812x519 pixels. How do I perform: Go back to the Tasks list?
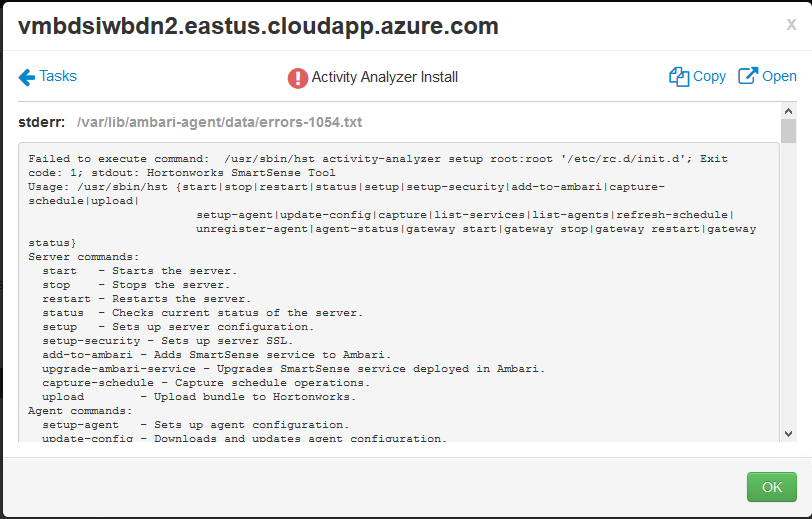click(x=57, y=76)
